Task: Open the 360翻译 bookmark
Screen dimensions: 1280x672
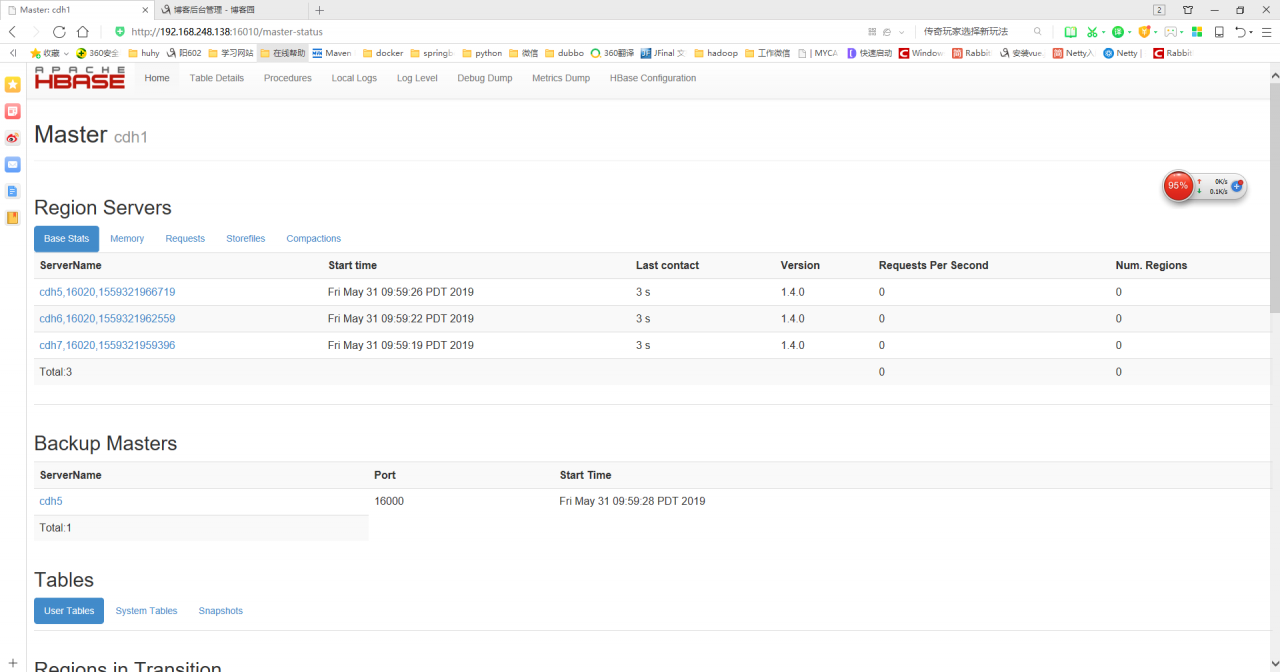Action: point(613,53)
